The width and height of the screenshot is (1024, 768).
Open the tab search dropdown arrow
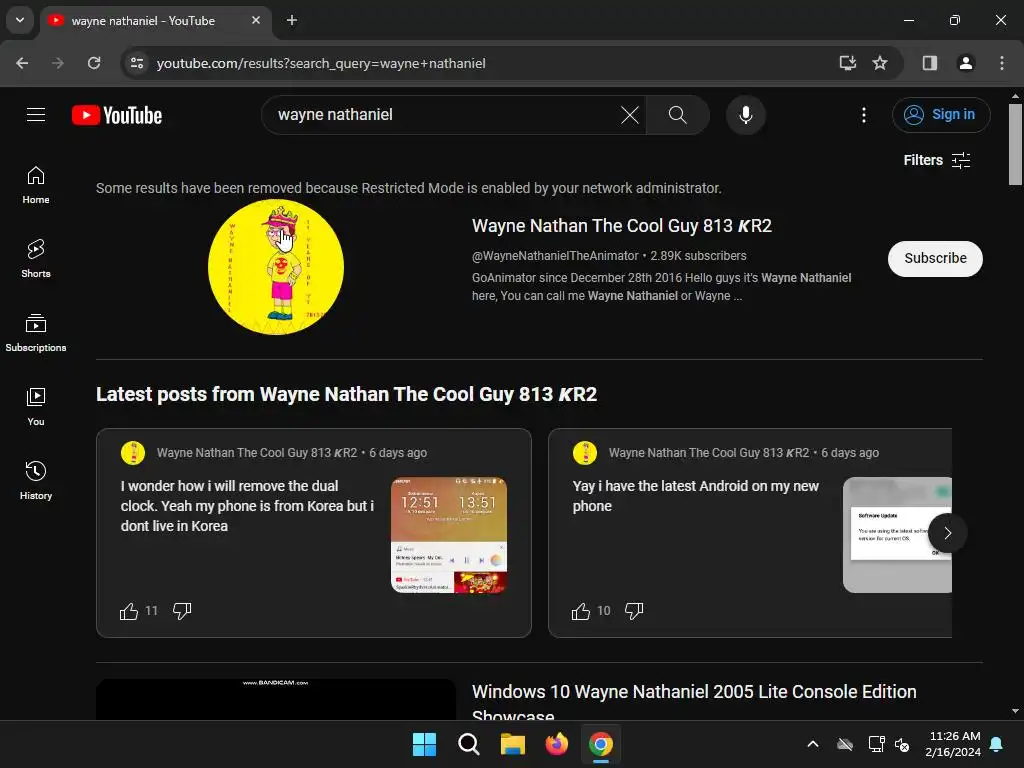coord(20,20)
